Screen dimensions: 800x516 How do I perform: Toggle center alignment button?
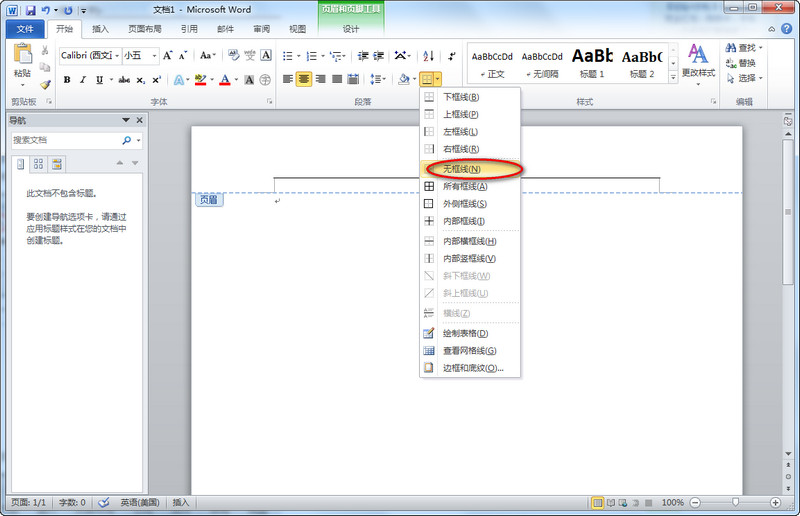pos(304,79)
